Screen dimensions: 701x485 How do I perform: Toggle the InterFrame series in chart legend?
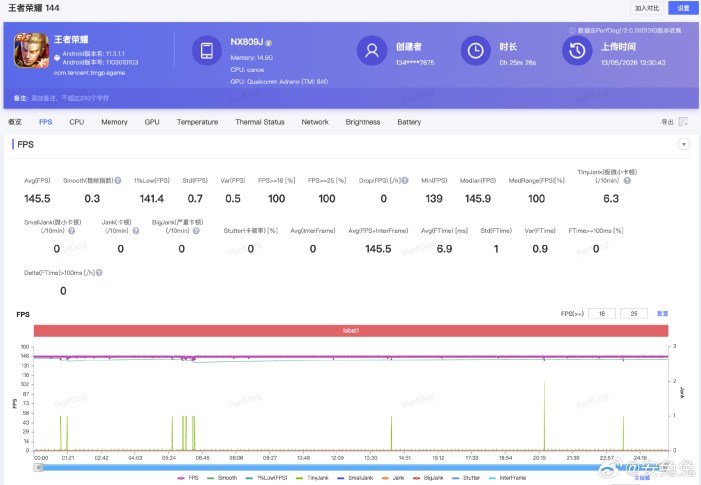pos(507,478)
